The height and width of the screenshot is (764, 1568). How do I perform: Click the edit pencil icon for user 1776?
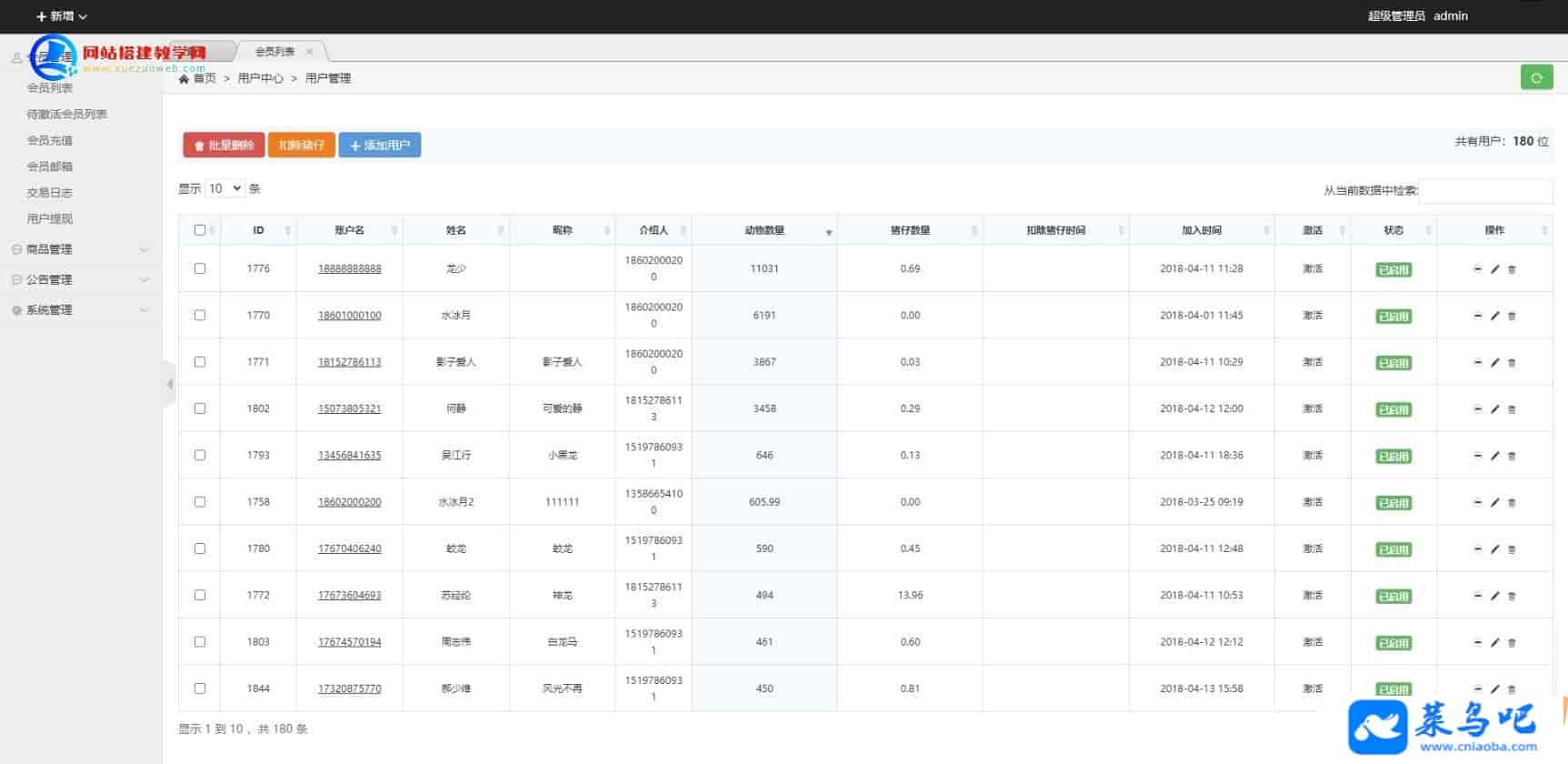(x=1494, y=269)
